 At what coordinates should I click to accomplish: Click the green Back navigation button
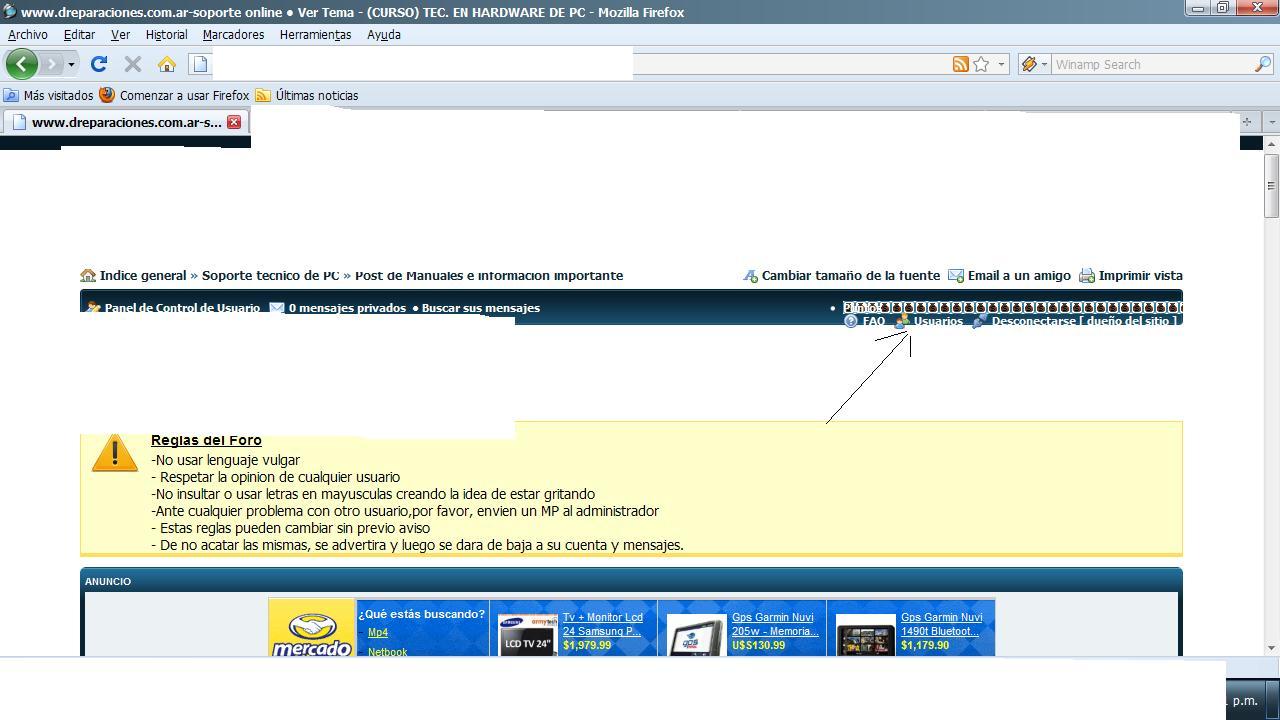pos(22,64)
